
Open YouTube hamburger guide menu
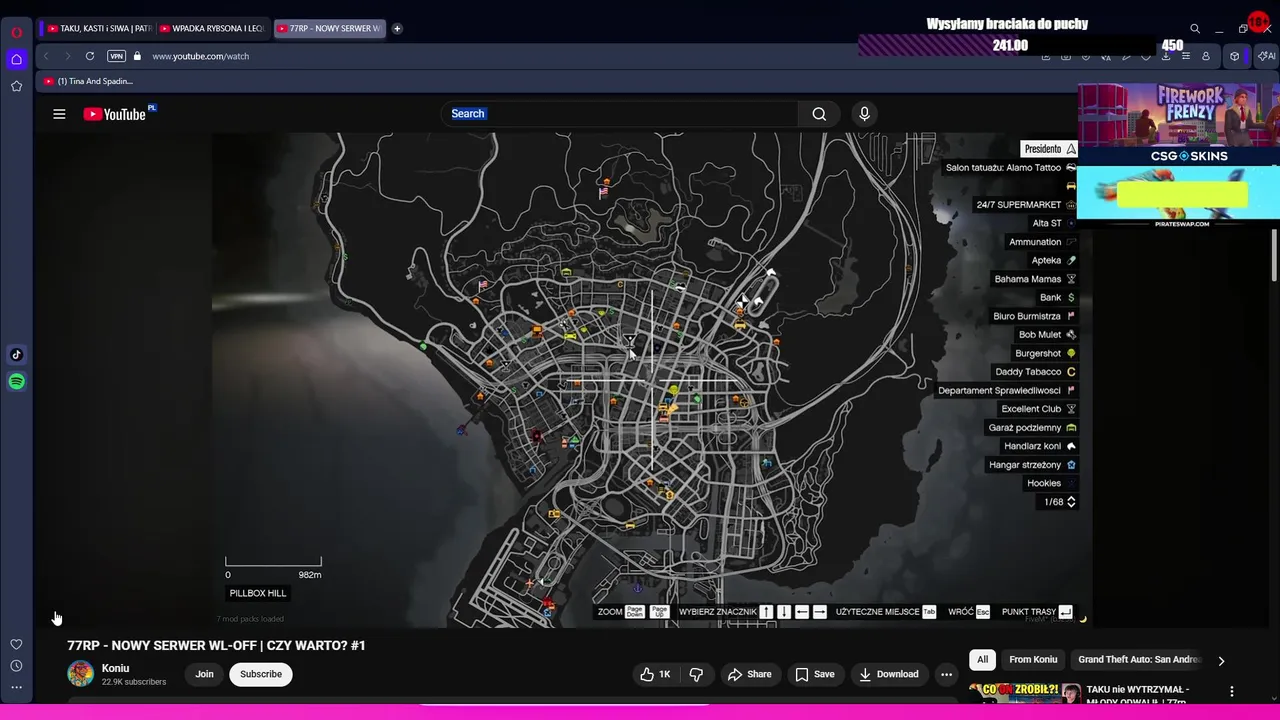point(59,114)
